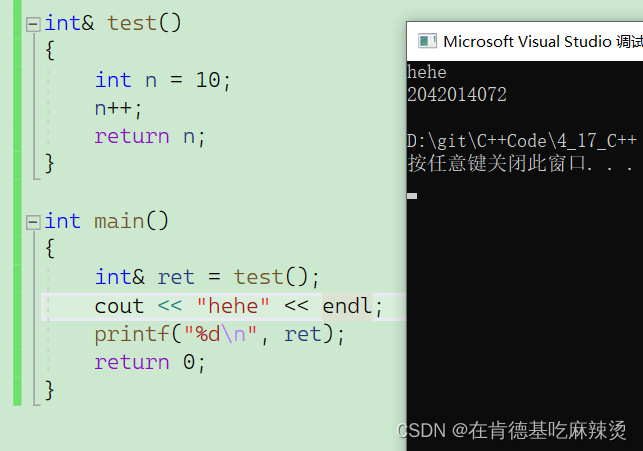Click the console output number 2042014072
The width and height of the screenshot is (643, 451).
point(457,95)
